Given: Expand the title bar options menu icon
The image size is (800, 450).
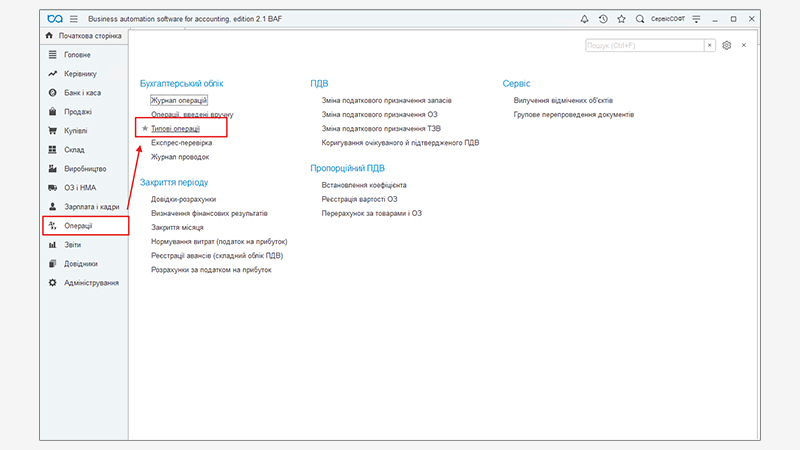Looking at the screenshot, I should pyautogui.click(x=696, y=19).
